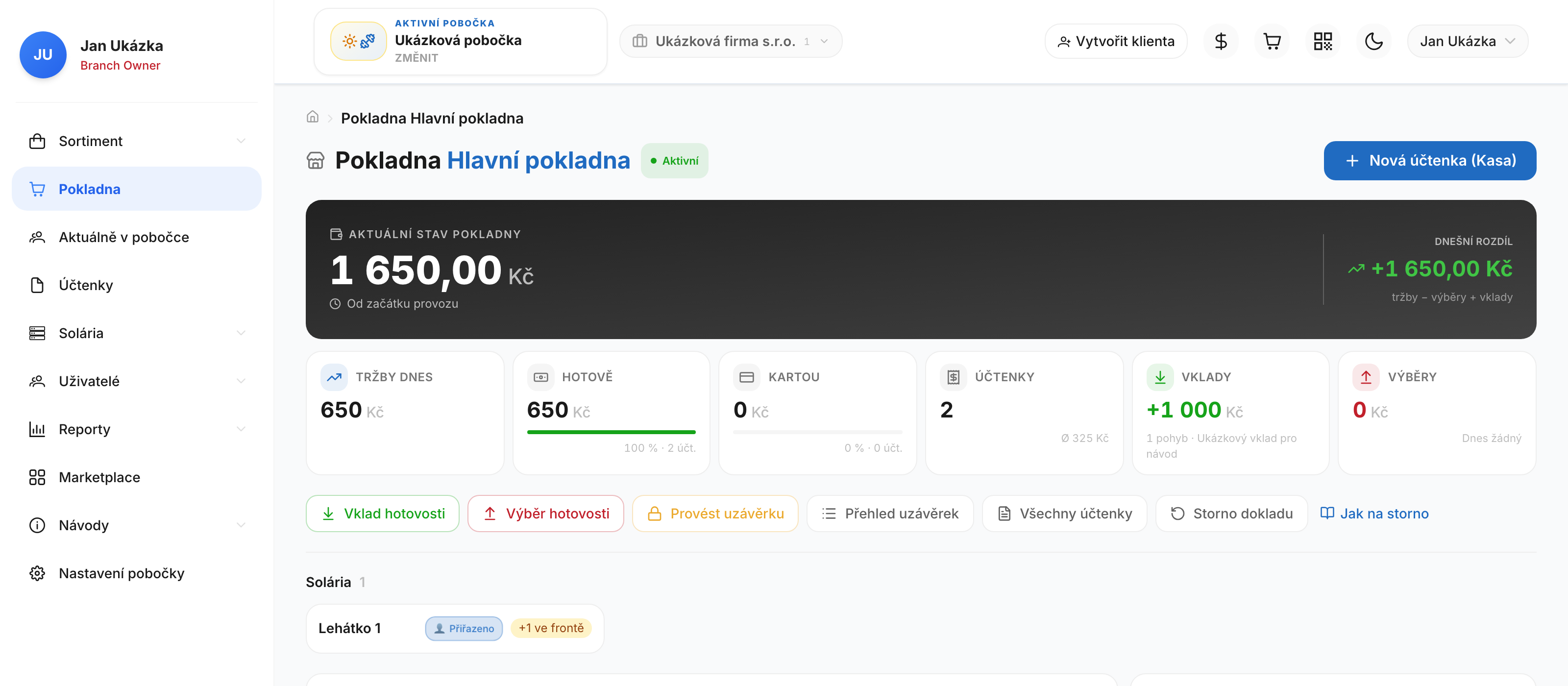Click the Reporty bar chart icon
The width and height of the screenshot is (1568, 686).
click(x=37, y=429)
